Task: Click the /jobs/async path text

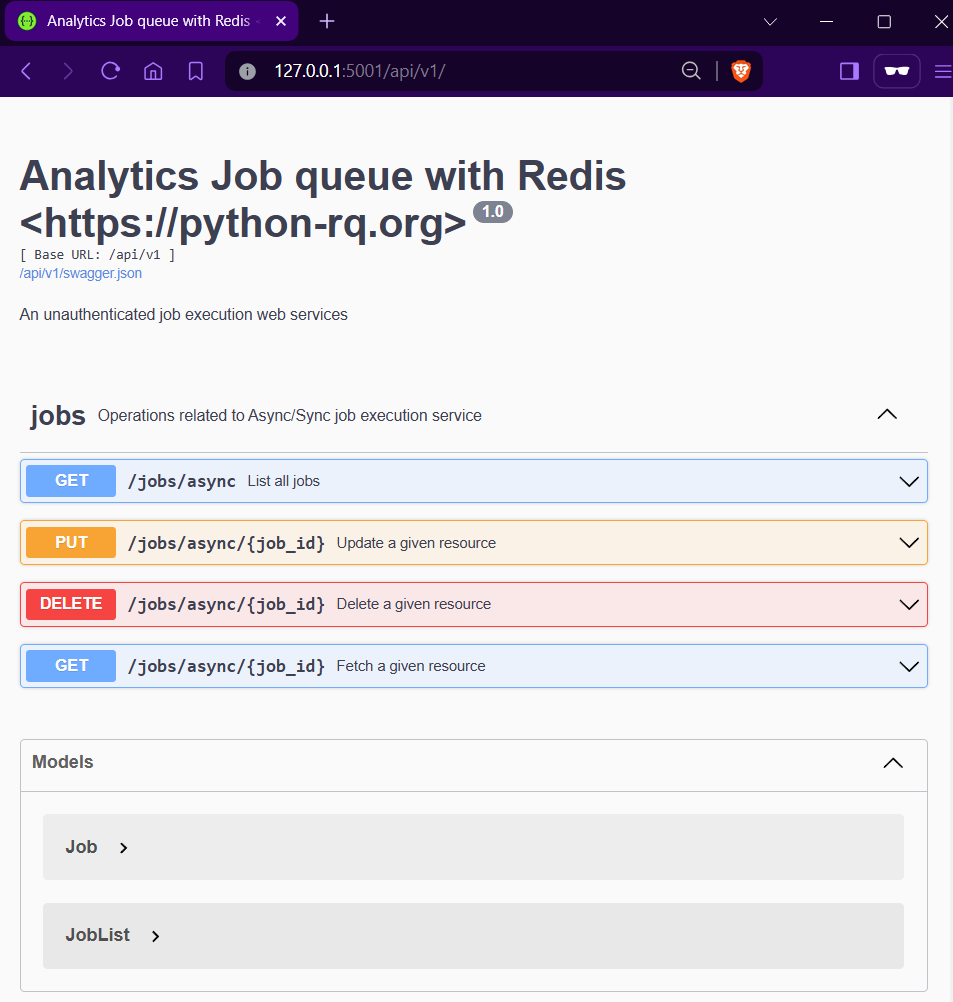Action: click(182, 481)
